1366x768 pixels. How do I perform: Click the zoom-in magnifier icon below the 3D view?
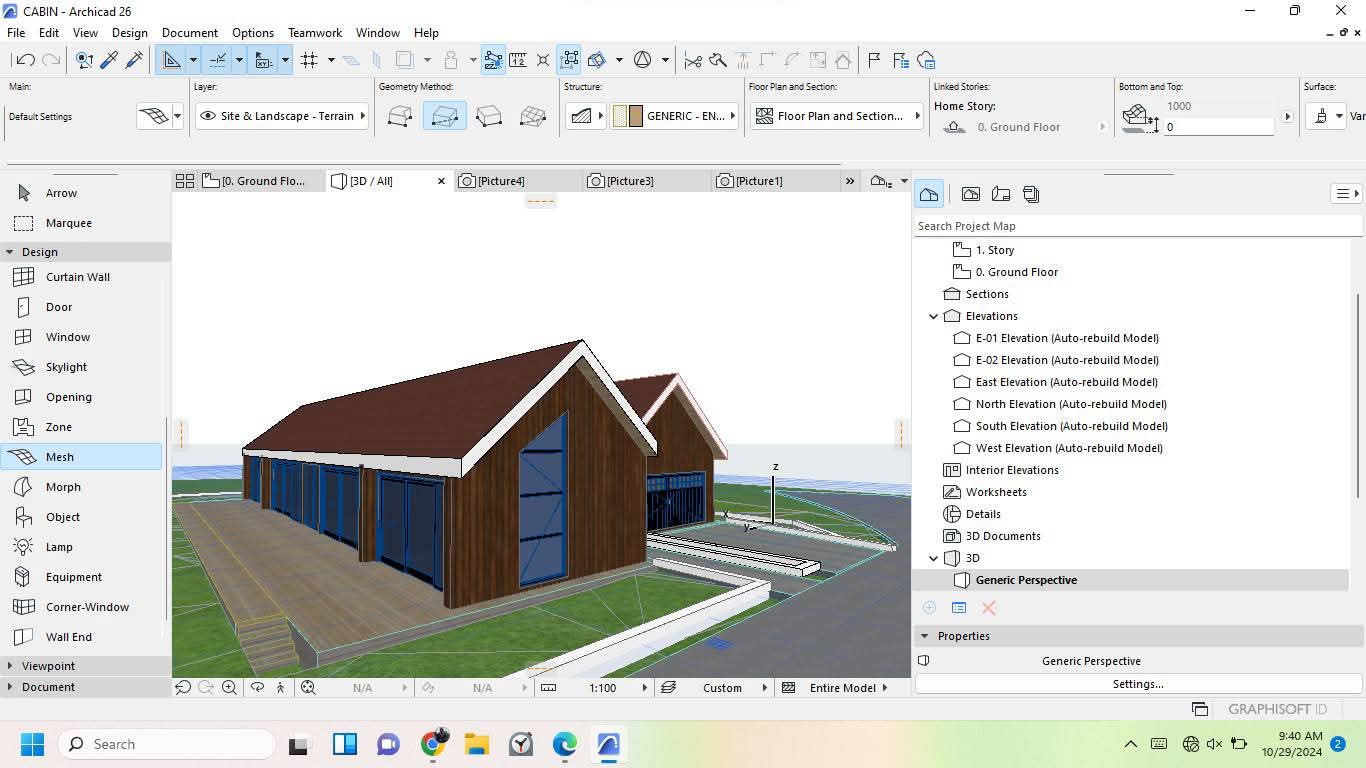click(x=230, y=688)
